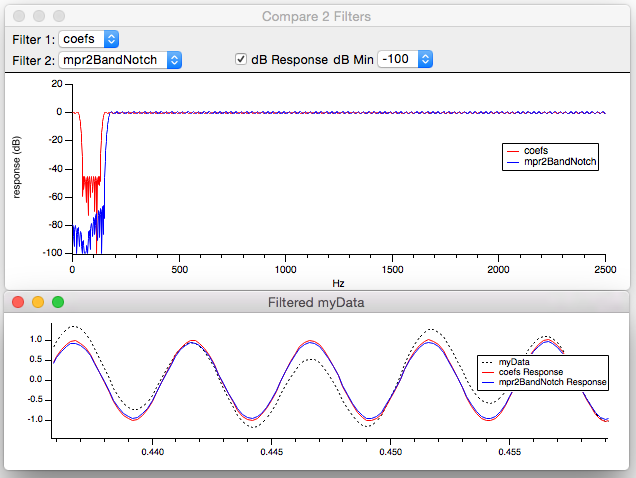Click the Compare 2 Filters title bar

[x=318, y=16]
